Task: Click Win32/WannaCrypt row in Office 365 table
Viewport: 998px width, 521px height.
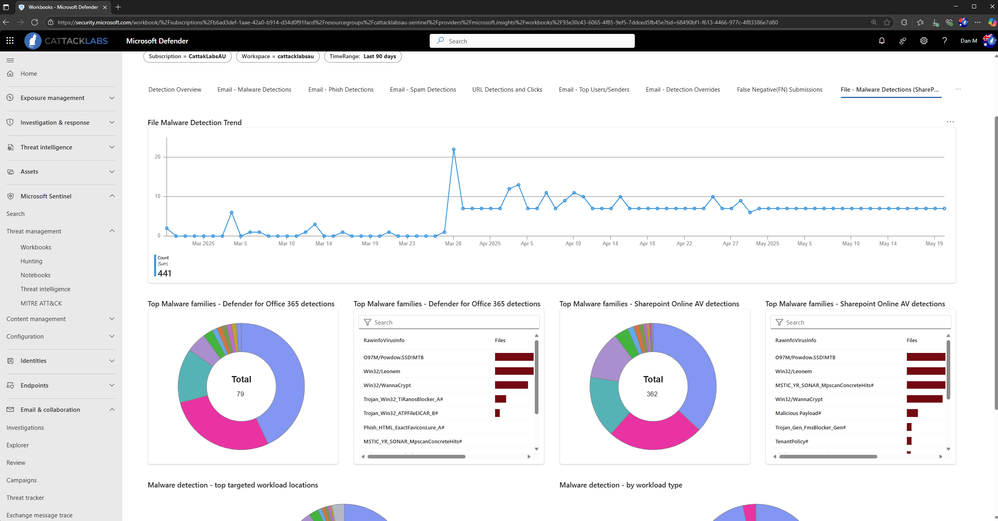Action: click(449, 385)
